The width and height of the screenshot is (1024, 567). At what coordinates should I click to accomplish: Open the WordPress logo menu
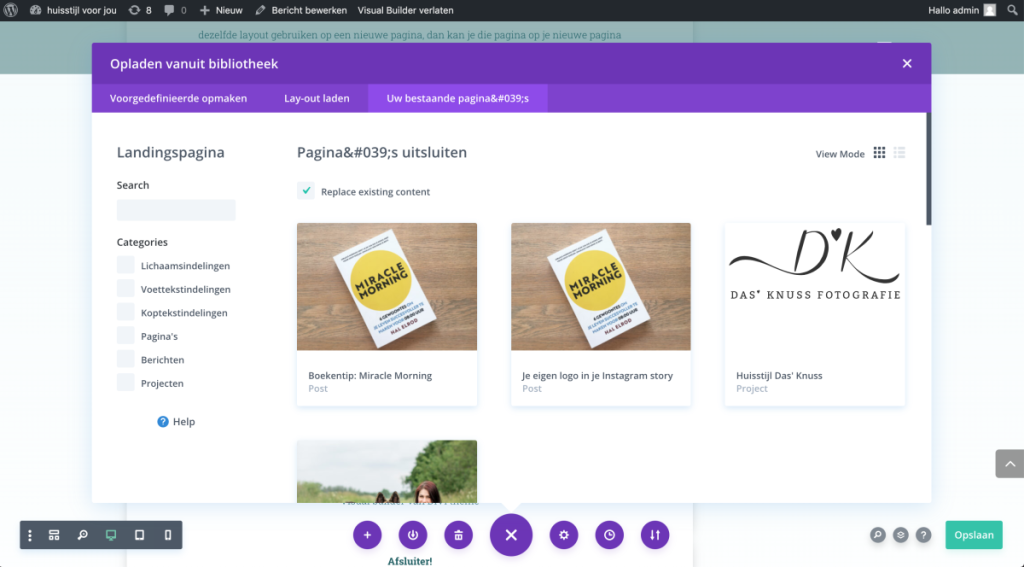pyautogui.click(x=11, y=10)
